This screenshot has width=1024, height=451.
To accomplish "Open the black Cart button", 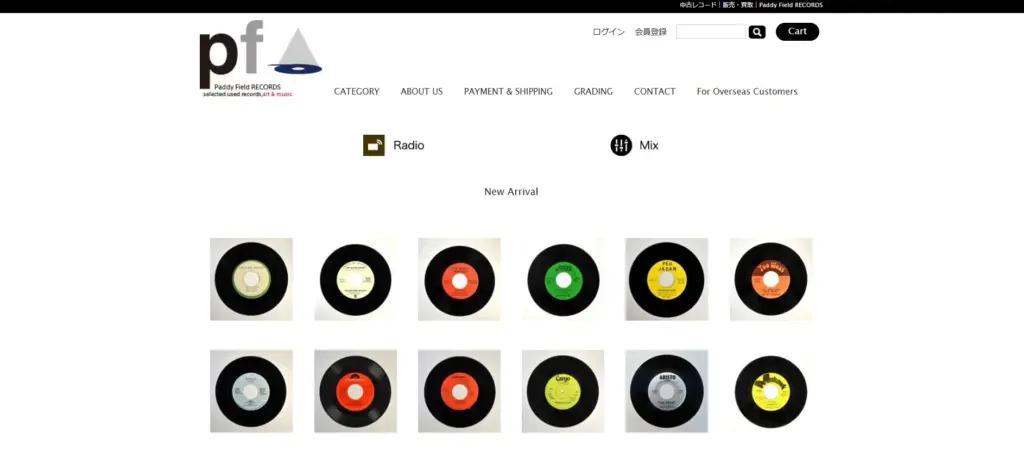I will (x=797, y=32).
